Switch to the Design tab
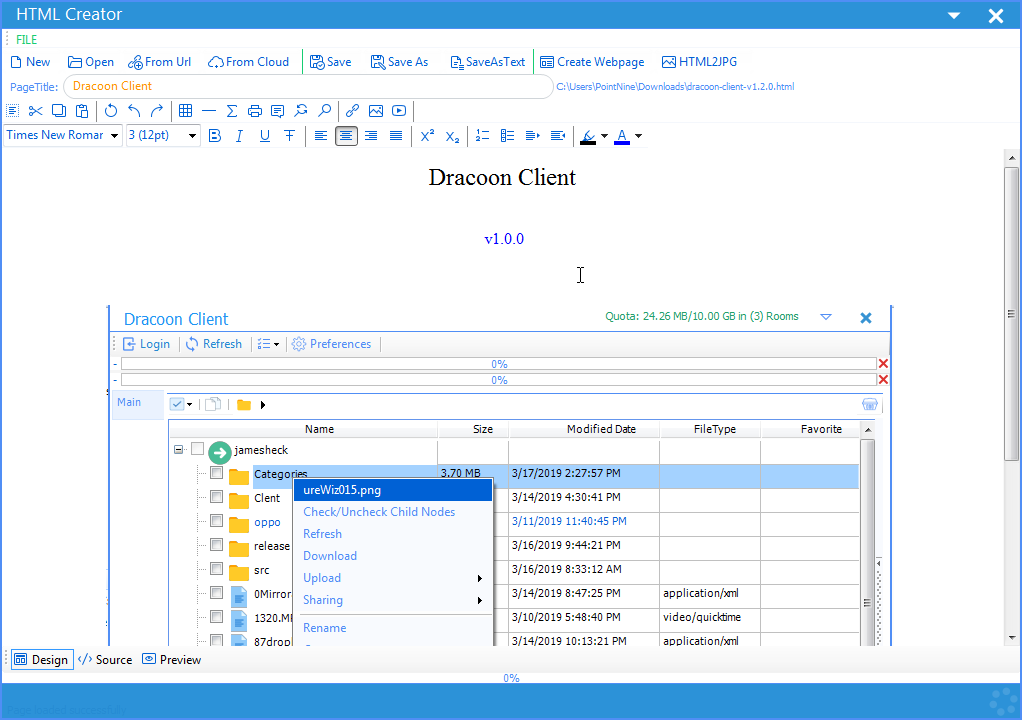The image size is (1022, 720). click(x=42, y=659)
